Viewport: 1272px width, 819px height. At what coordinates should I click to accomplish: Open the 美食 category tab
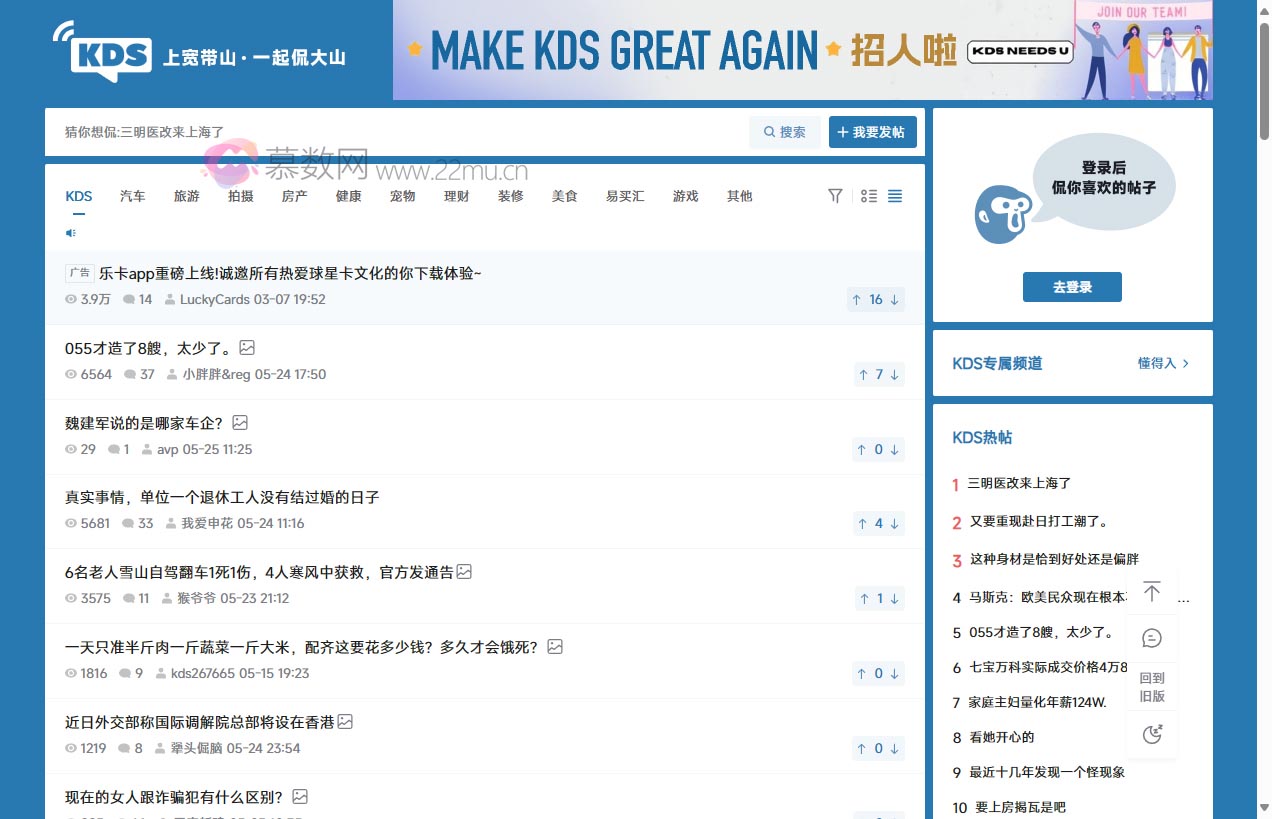tap(564, 196)
